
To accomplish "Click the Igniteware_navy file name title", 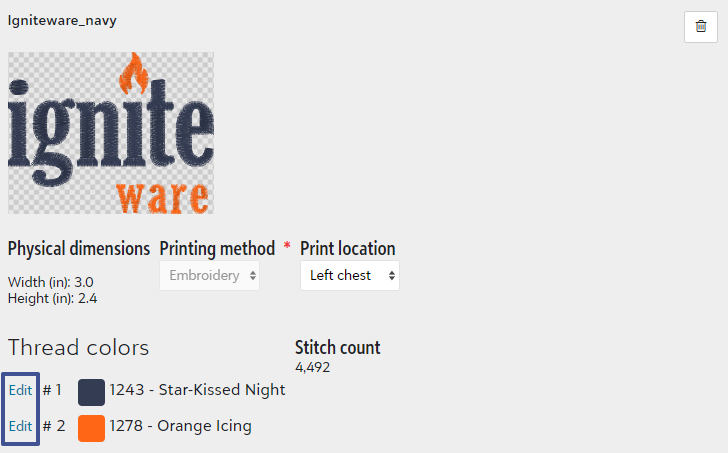I will [x=62, y=21].
